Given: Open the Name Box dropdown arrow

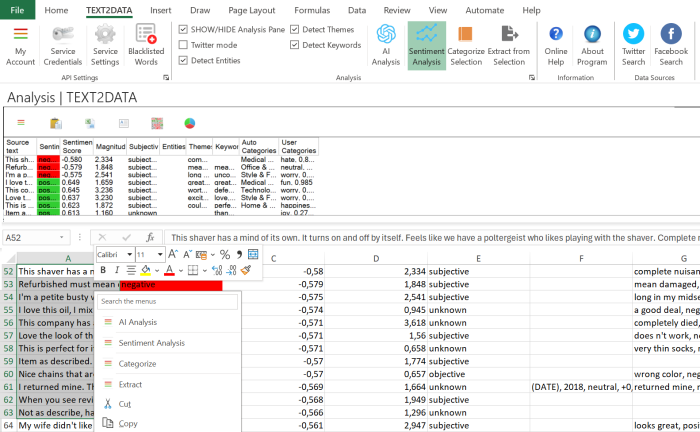Looking at the screenshot, I should point(62,237).
